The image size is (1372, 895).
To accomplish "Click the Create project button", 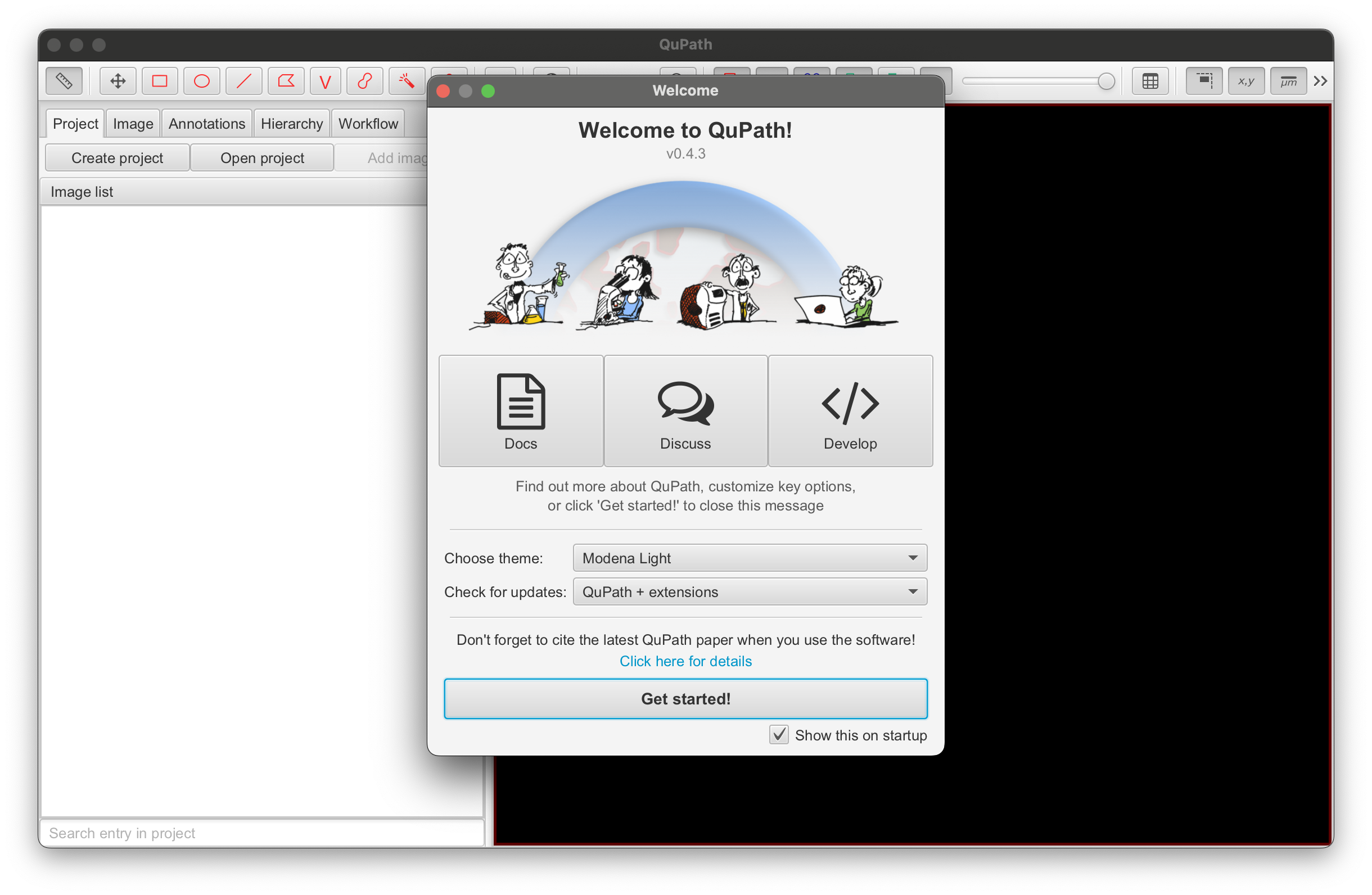I will click(117, 158).
